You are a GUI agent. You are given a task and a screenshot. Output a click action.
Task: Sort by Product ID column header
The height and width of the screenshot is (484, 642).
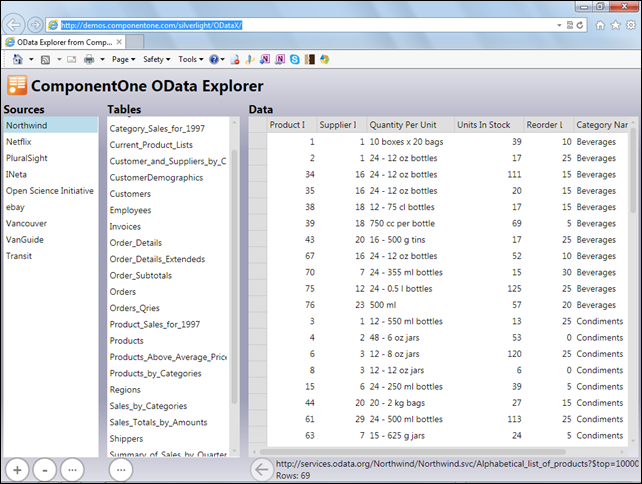click(x=292, y=125)
